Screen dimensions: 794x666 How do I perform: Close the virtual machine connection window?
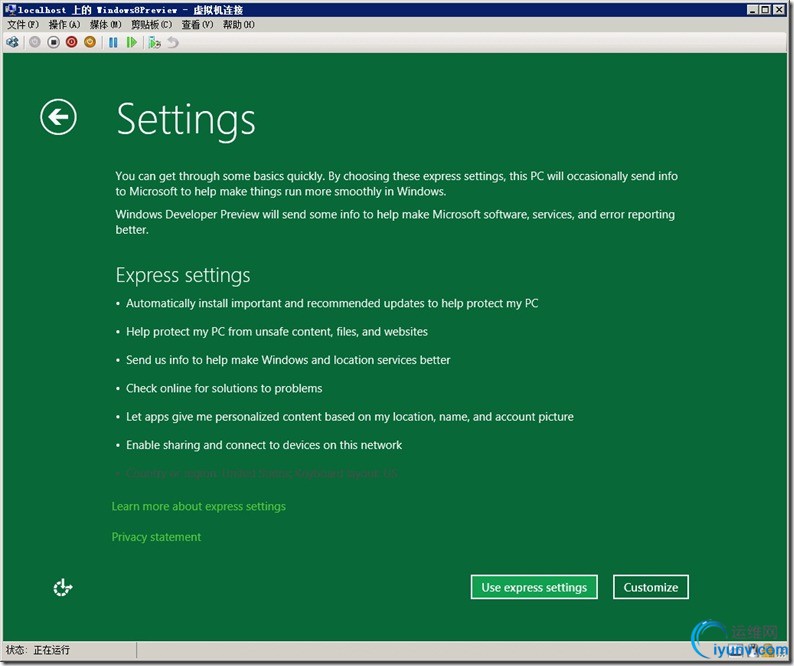point(779,9)
